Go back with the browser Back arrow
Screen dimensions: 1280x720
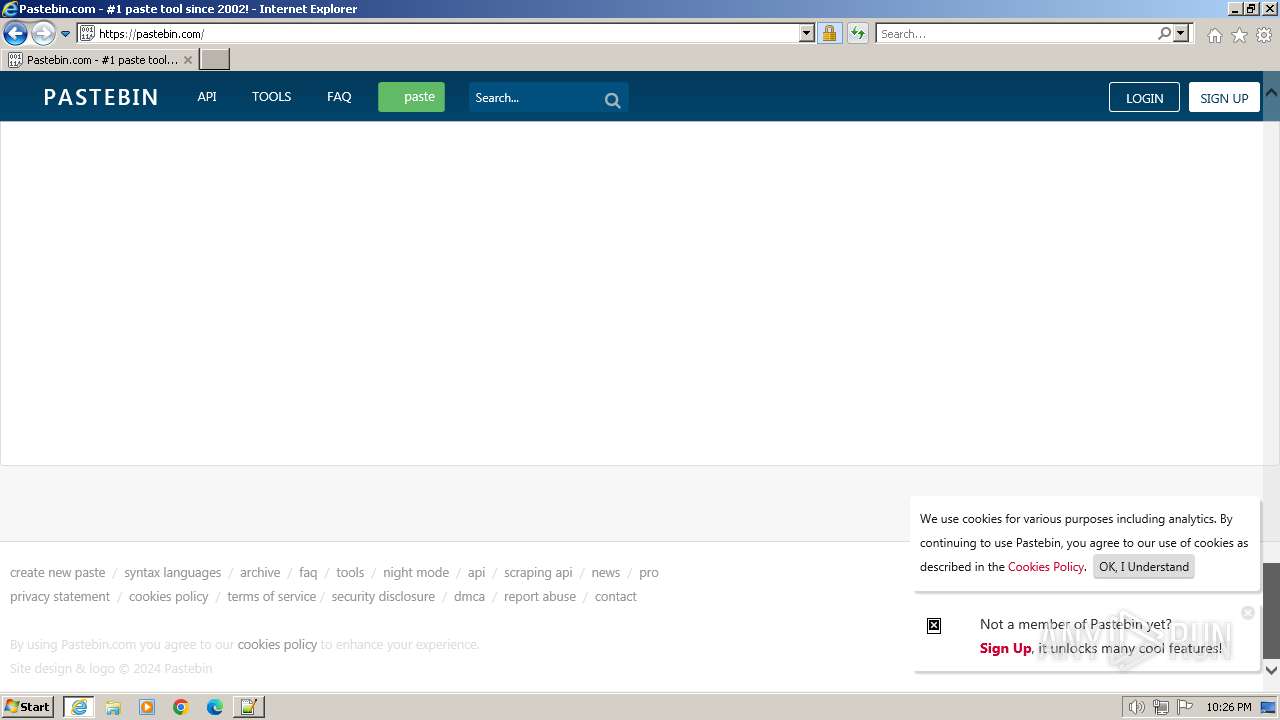point(15,34)
